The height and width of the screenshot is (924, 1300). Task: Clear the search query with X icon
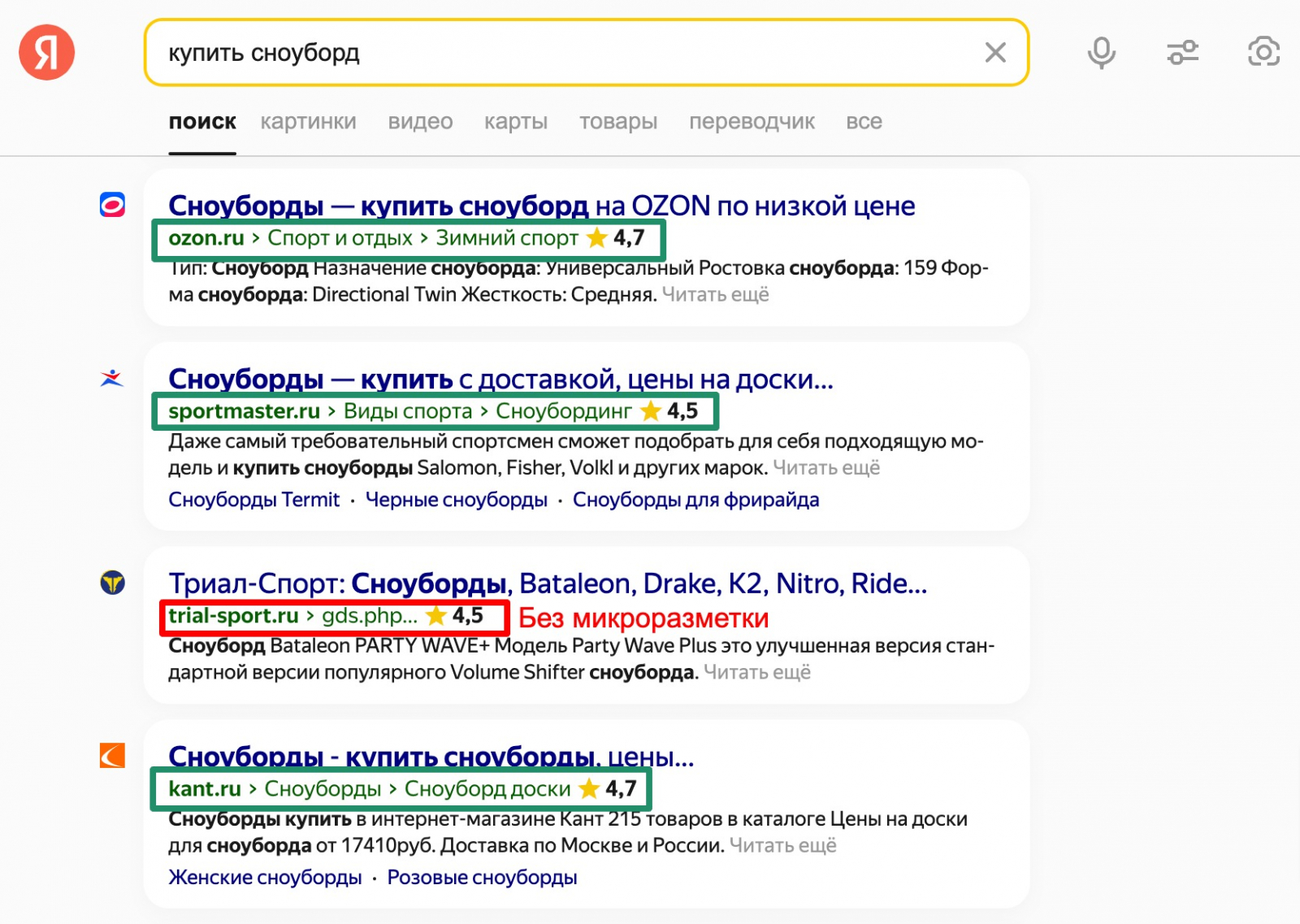[x=995, y=53]
